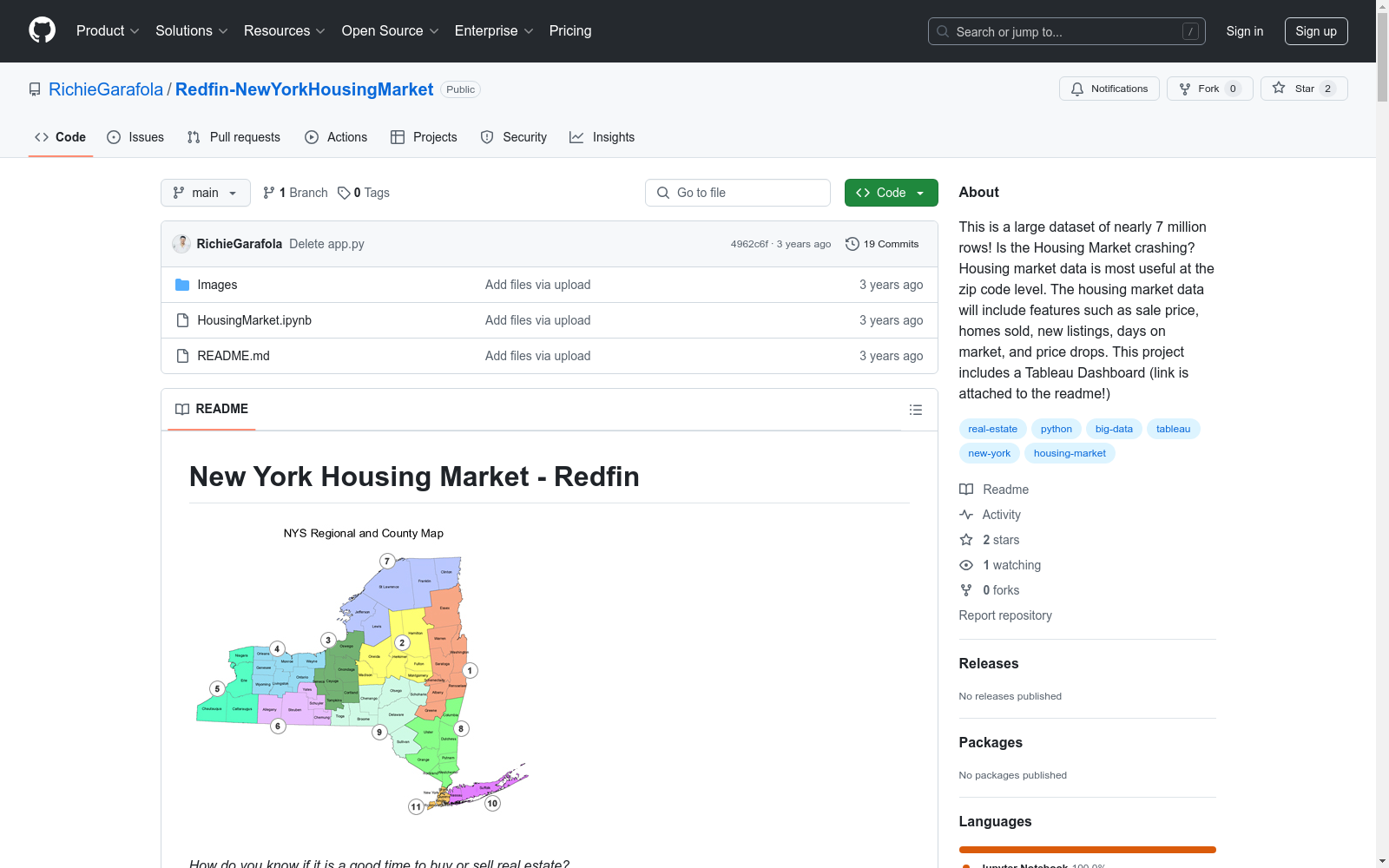Click the eye icon beside 1 watching

coord(966,565)
